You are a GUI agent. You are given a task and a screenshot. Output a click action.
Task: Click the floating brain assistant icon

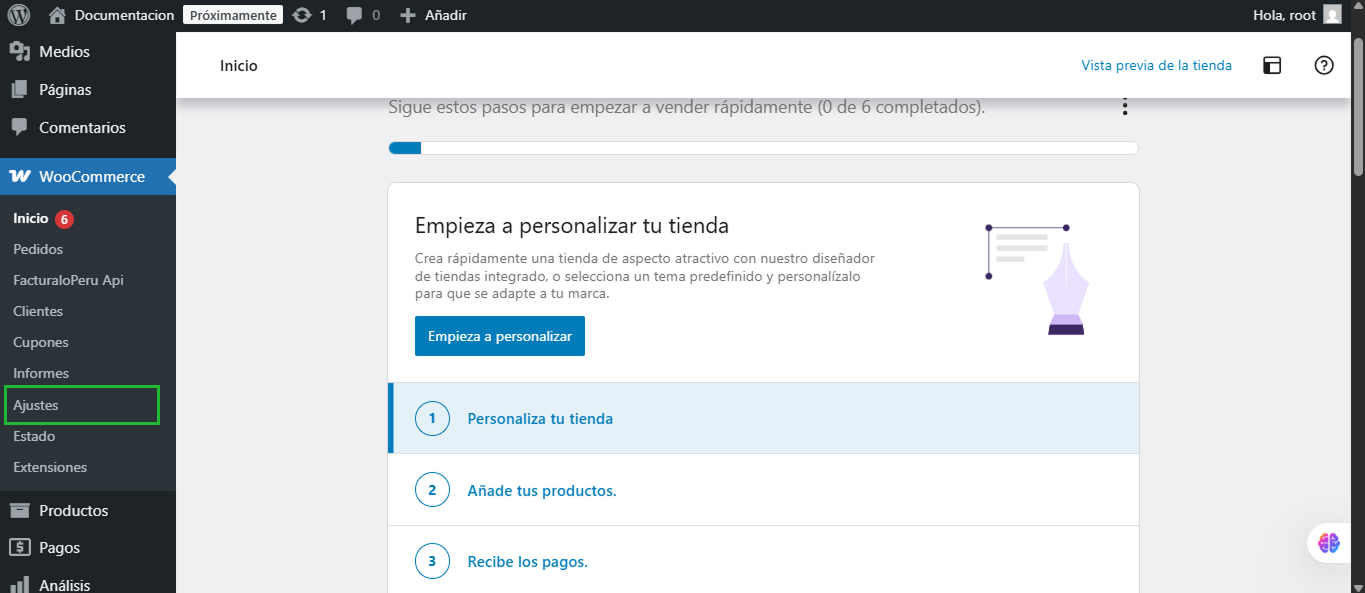[1329, 543]
